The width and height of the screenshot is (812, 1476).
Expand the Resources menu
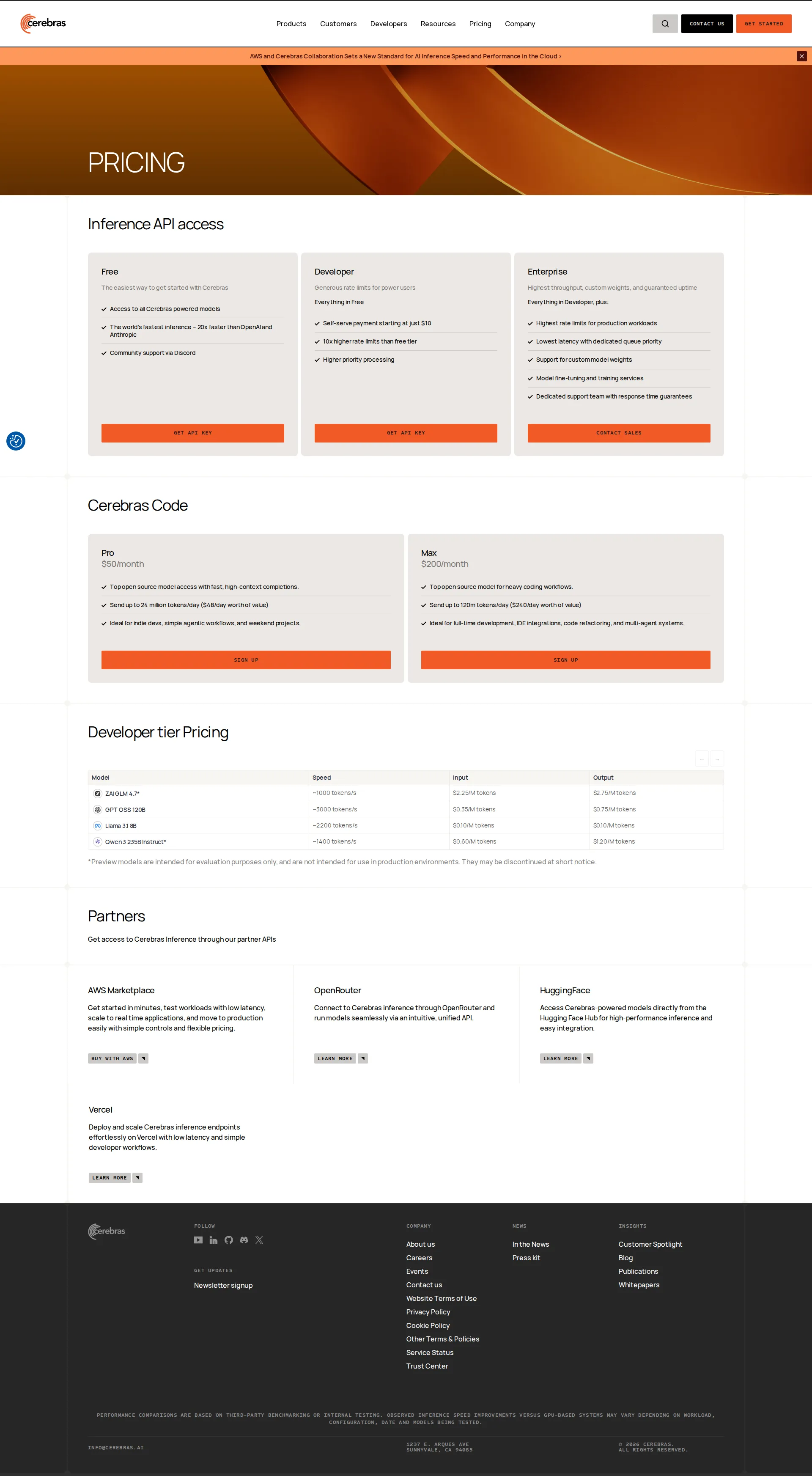(x=438, y=24)
